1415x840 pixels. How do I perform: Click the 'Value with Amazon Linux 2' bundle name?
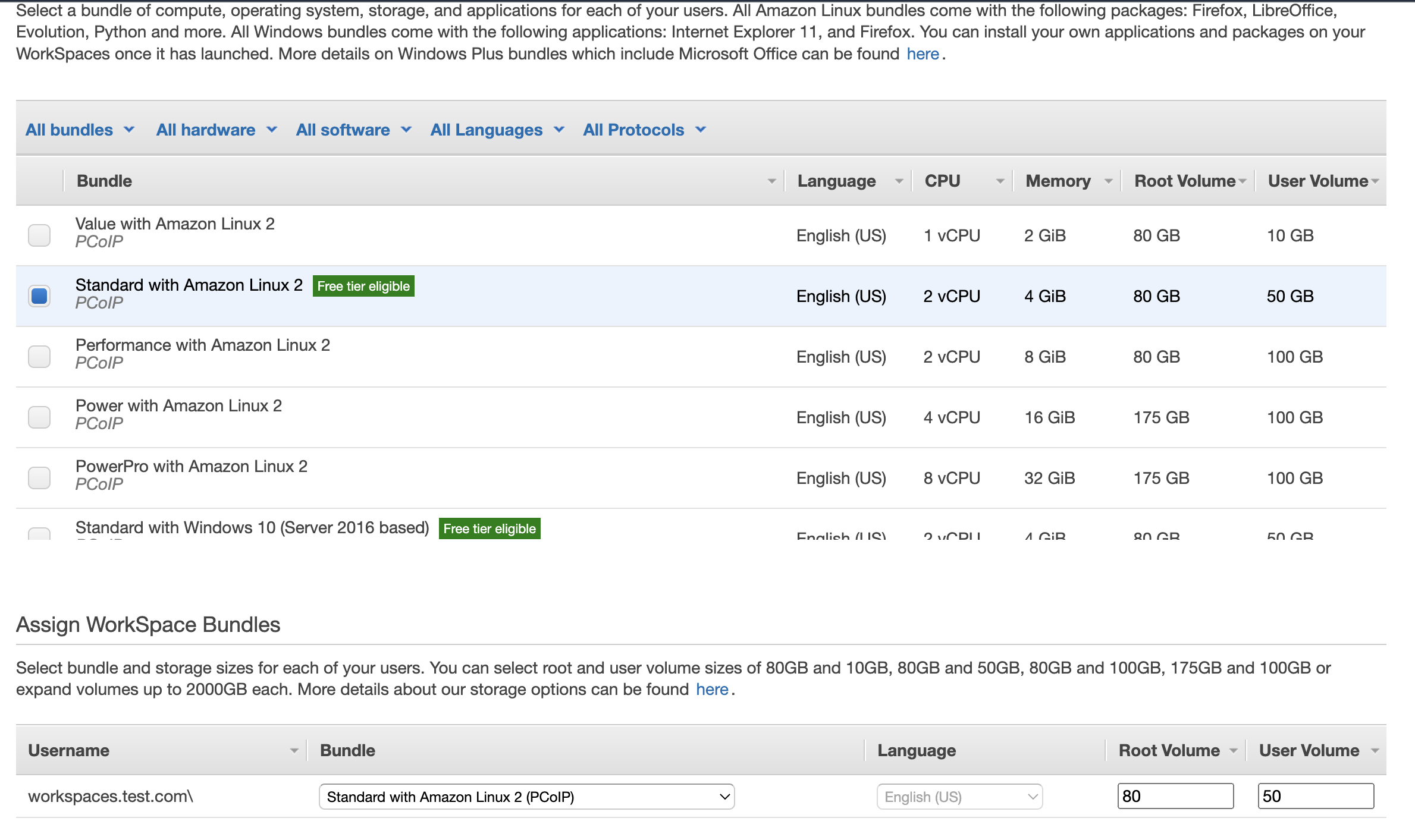(x=175, y=224)
